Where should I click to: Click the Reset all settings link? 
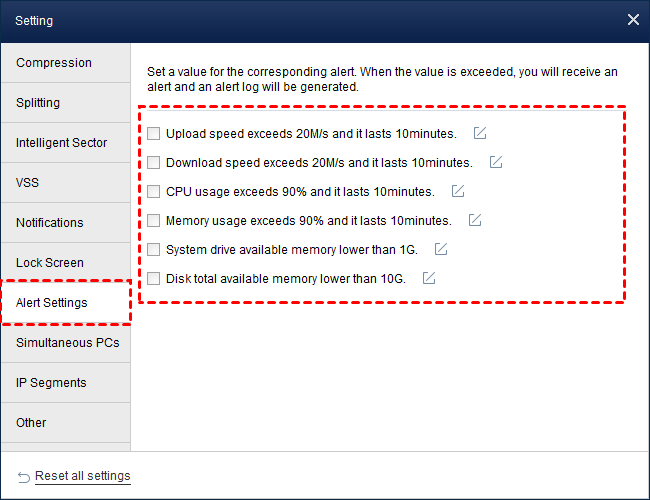coord(82,476)
